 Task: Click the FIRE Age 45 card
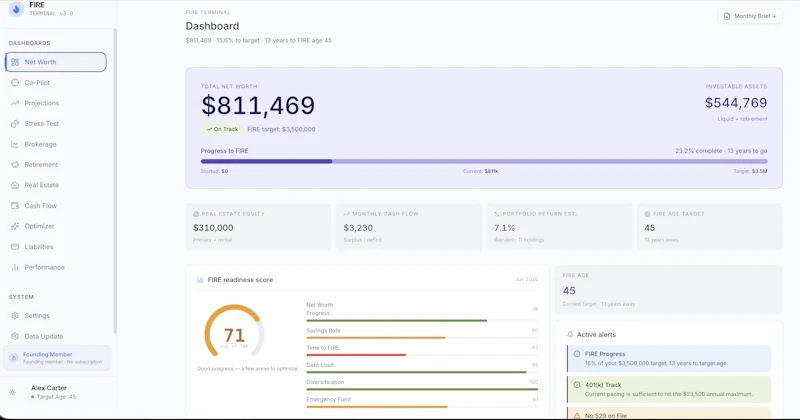point(668,289)
